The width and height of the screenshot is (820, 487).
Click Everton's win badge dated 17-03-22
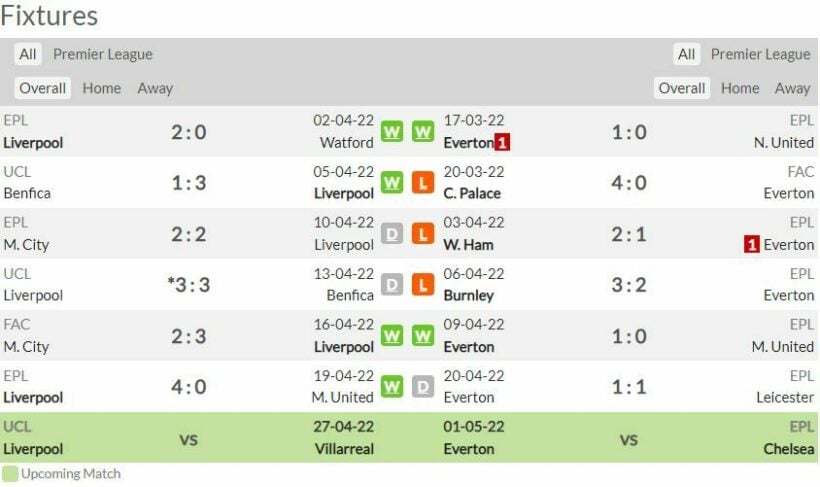pos(423,132)
